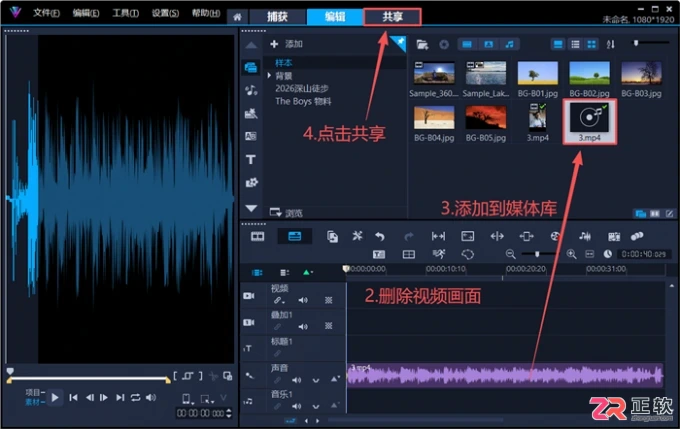Open the split screen template icon

pos(409,254)
